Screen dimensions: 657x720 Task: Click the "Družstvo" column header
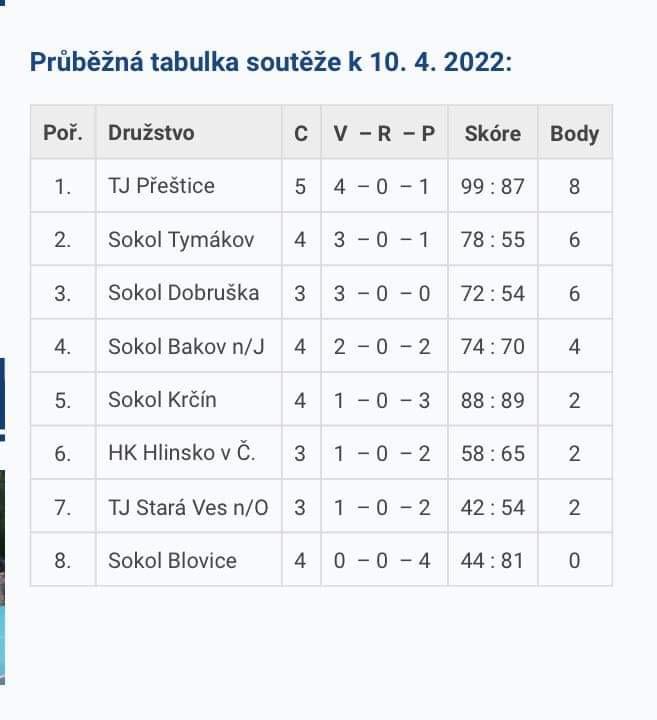151,132
